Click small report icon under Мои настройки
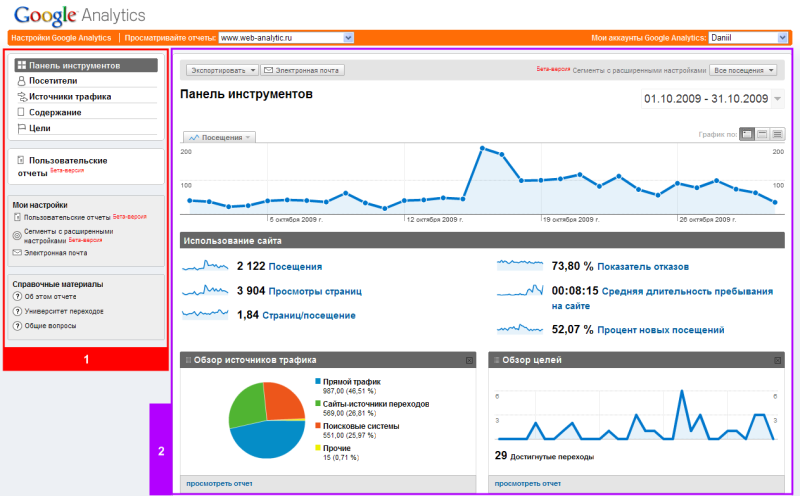 pyautogui.click(x=17, y=217)
